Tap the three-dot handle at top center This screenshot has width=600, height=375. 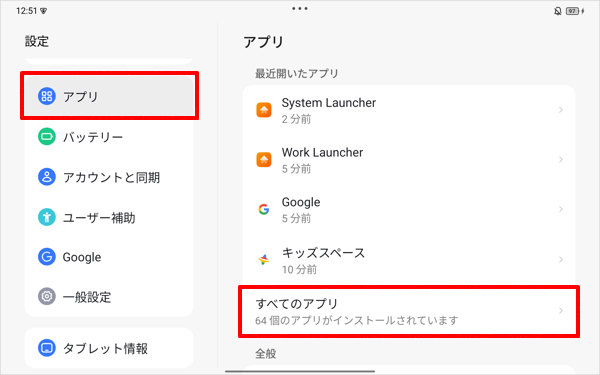coord(300,8)
